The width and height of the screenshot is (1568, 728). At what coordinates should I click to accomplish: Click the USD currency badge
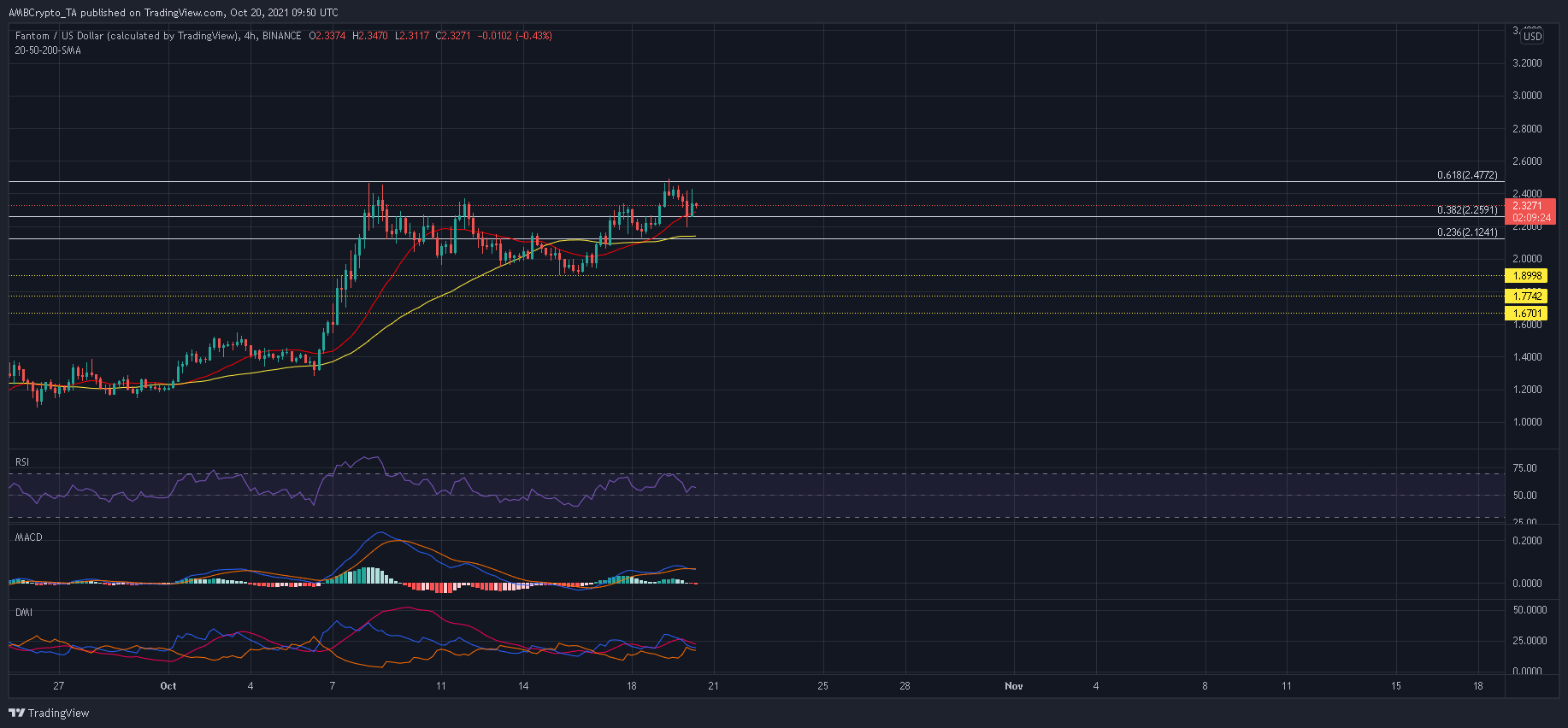coord(1533,36)
